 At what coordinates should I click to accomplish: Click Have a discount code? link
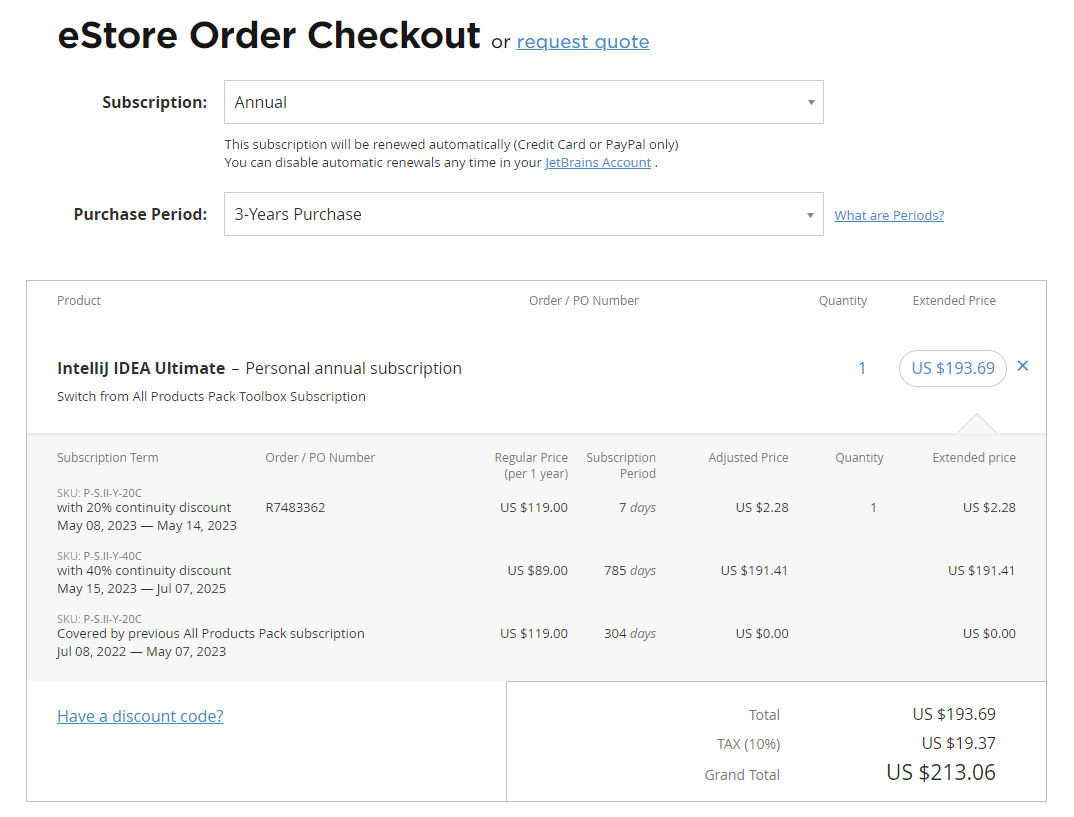click(x=140, y=716)
